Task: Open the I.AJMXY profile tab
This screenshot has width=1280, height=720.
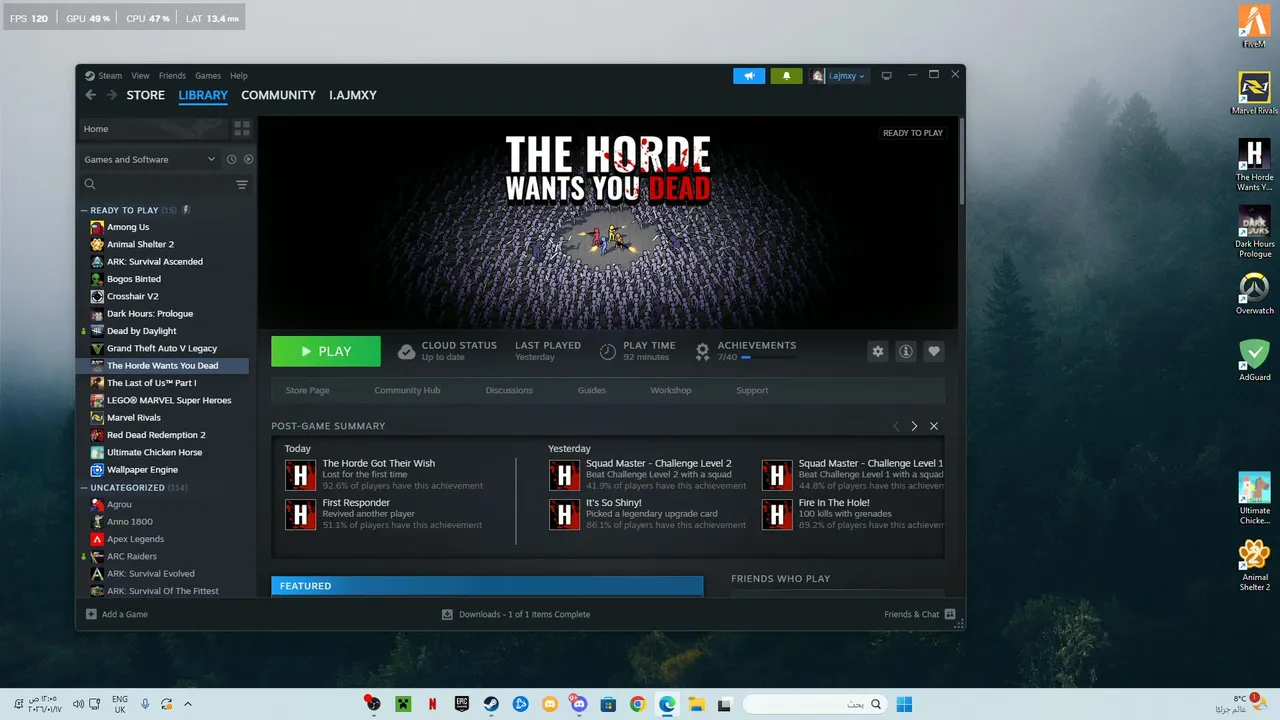Action: [353, 95]
